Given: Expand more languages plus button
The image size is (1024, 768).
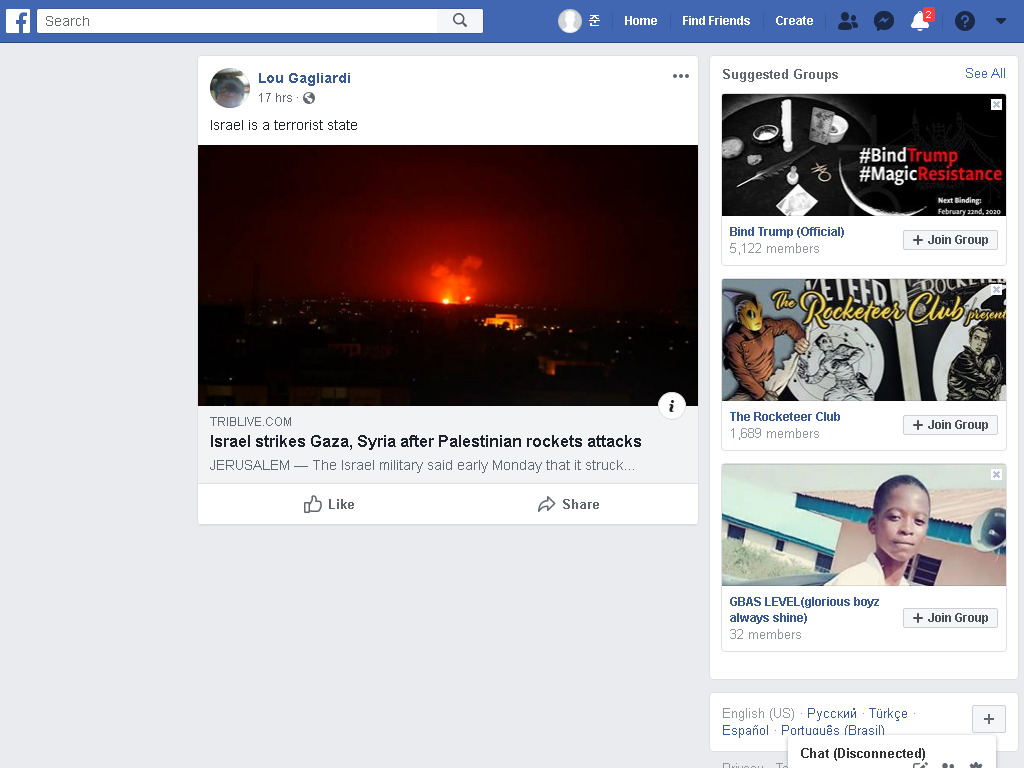Looking at the screenshot, I should [989, 719].
